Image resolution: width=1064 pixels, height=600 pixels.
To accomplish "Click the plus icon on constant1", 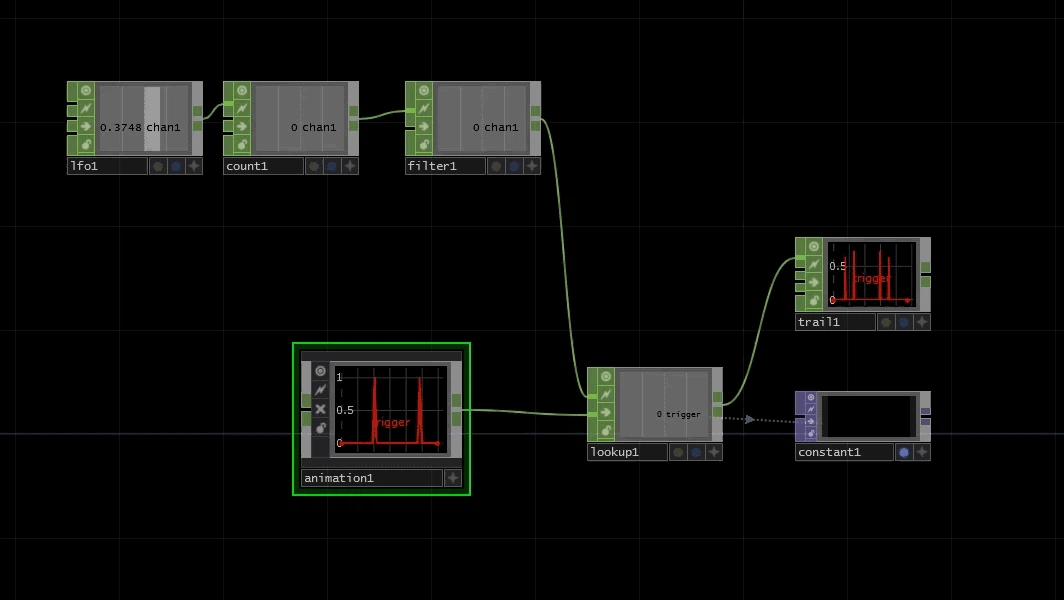I will [x=922, y=452].
